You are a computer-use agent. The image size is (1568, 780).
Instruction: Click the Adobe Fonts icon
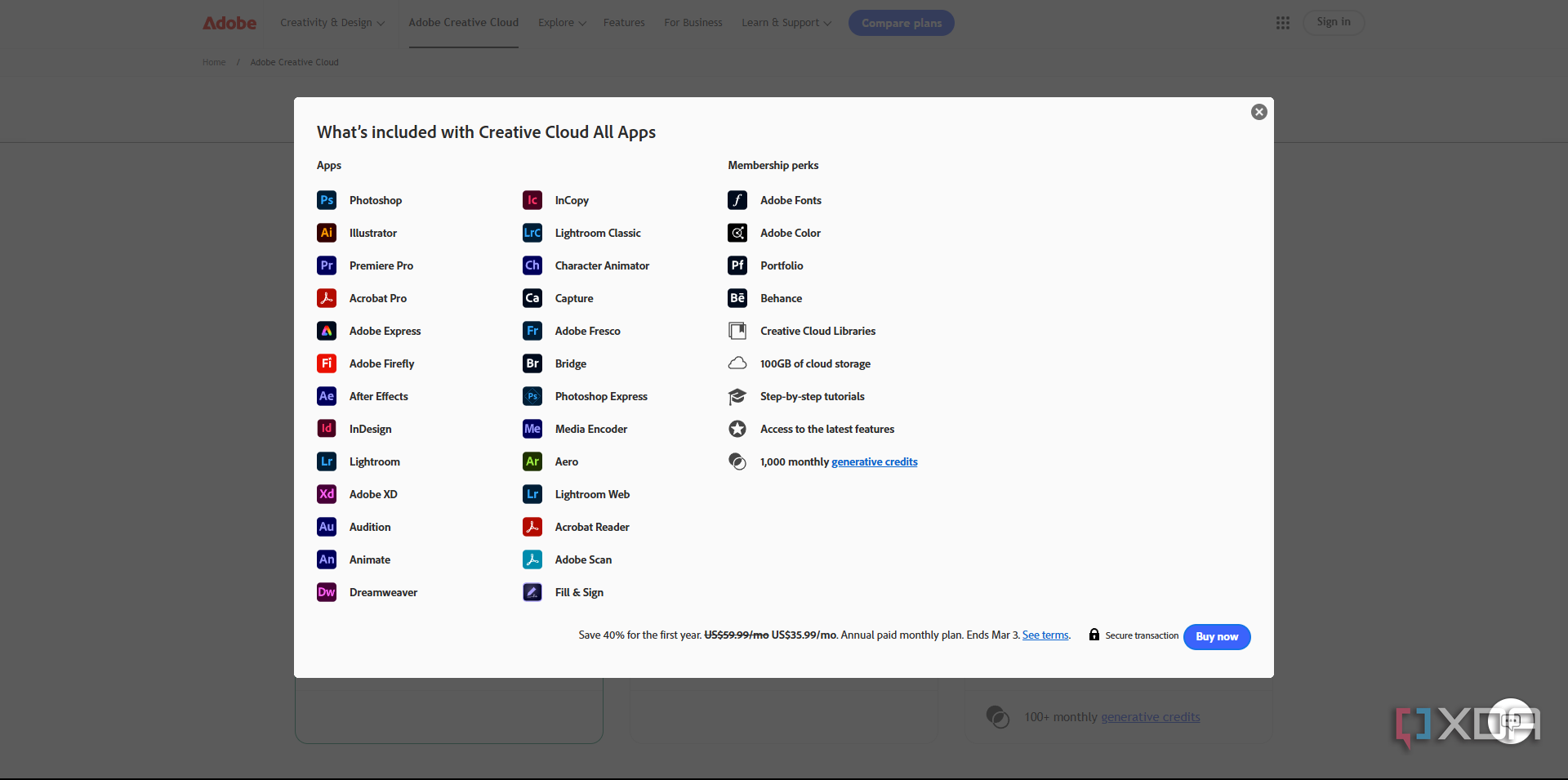pos(737,200)
